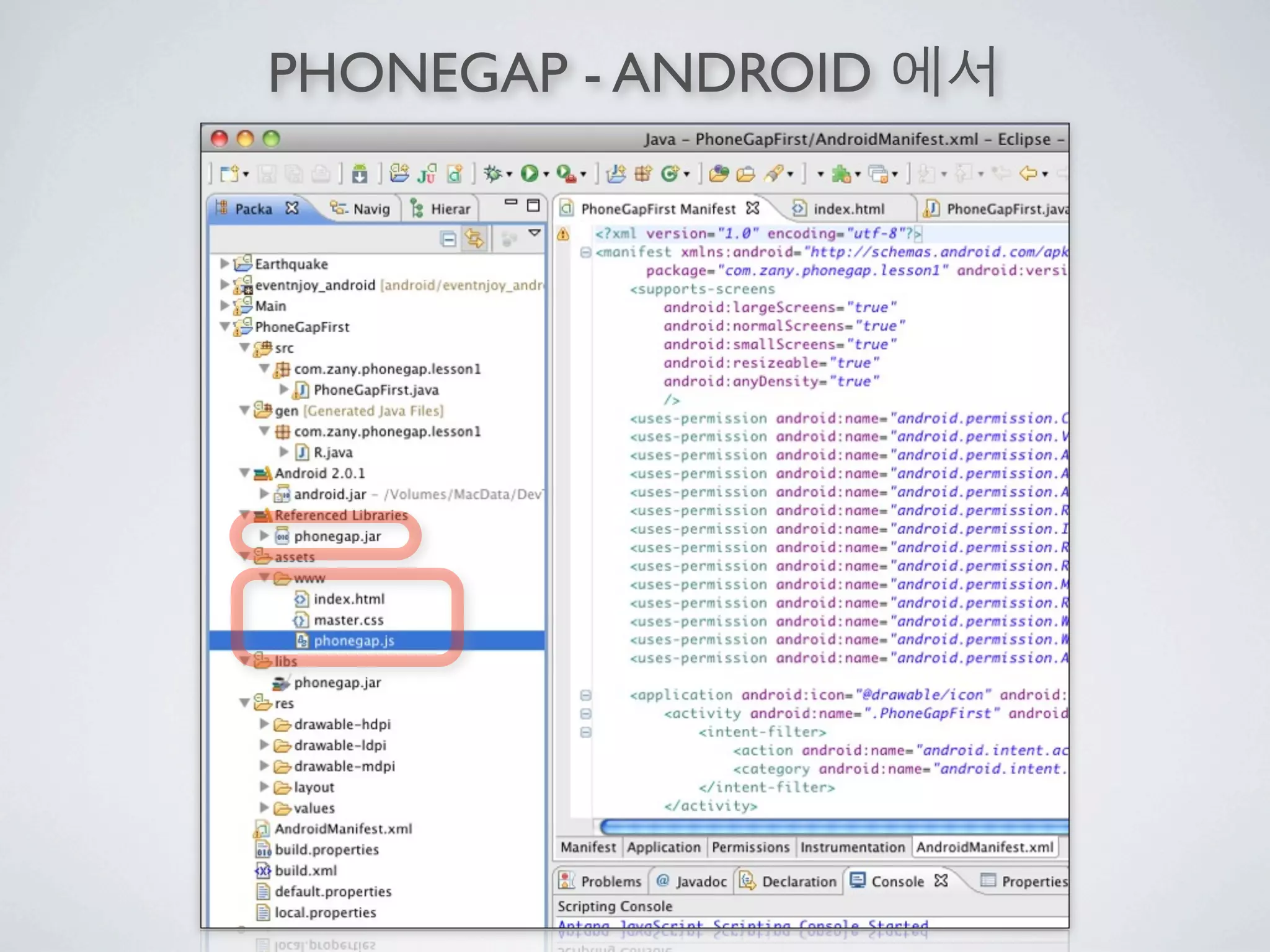Open the New wizard dropdown arrow
The height and width of the screenshot is (952, 1270).
[246, 175]
